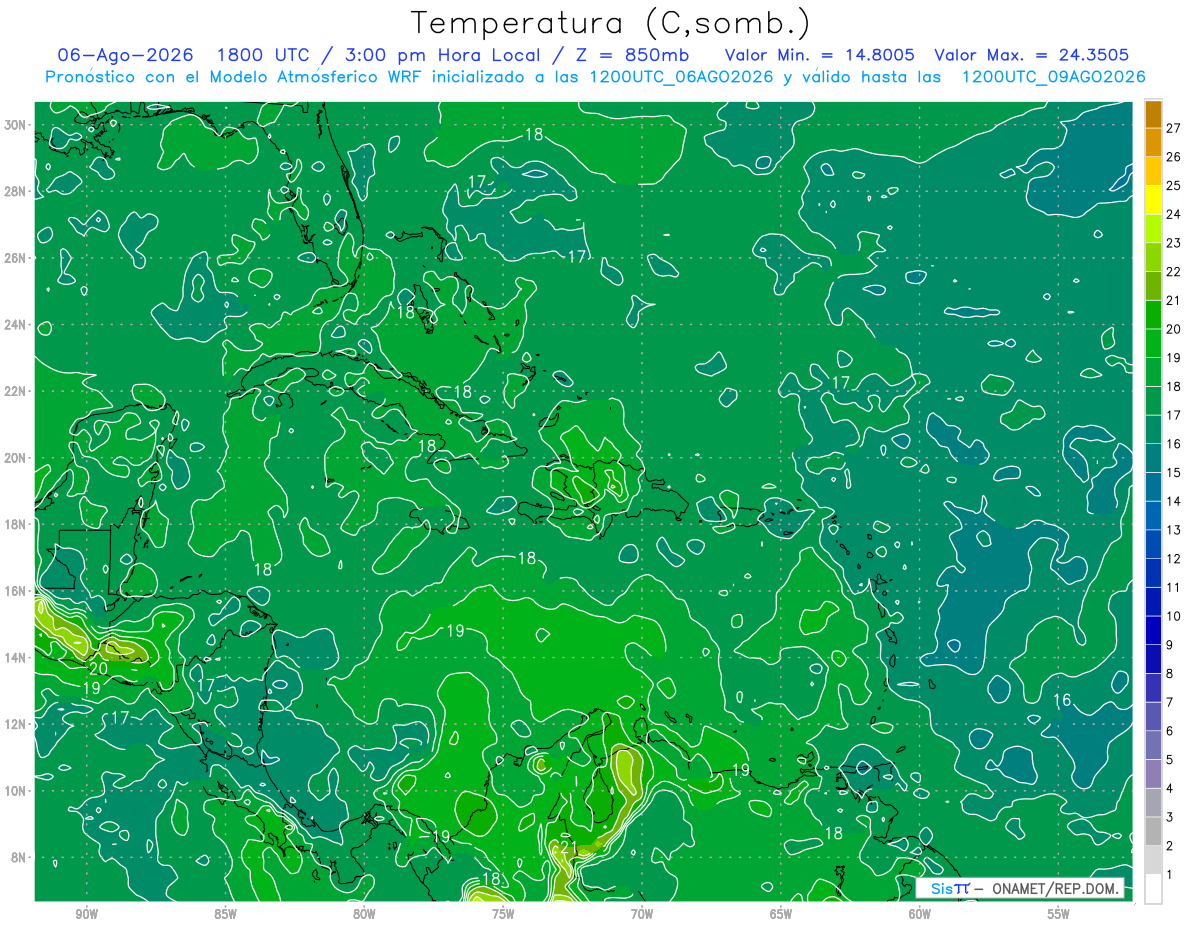Click the '75W' longitude label

click(503, 915)
